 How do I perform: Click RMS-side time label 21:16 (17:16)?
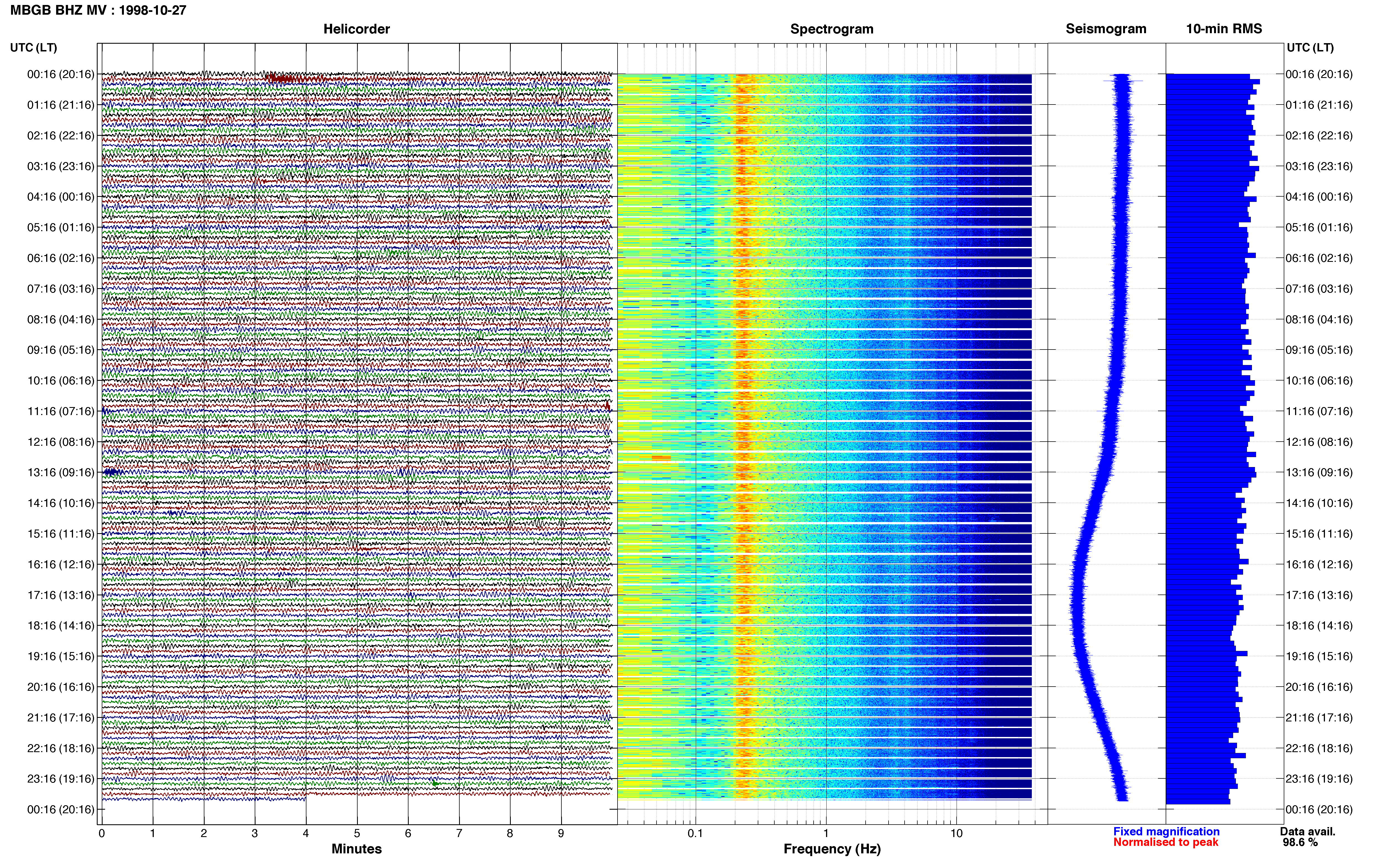pos(1319,718)
